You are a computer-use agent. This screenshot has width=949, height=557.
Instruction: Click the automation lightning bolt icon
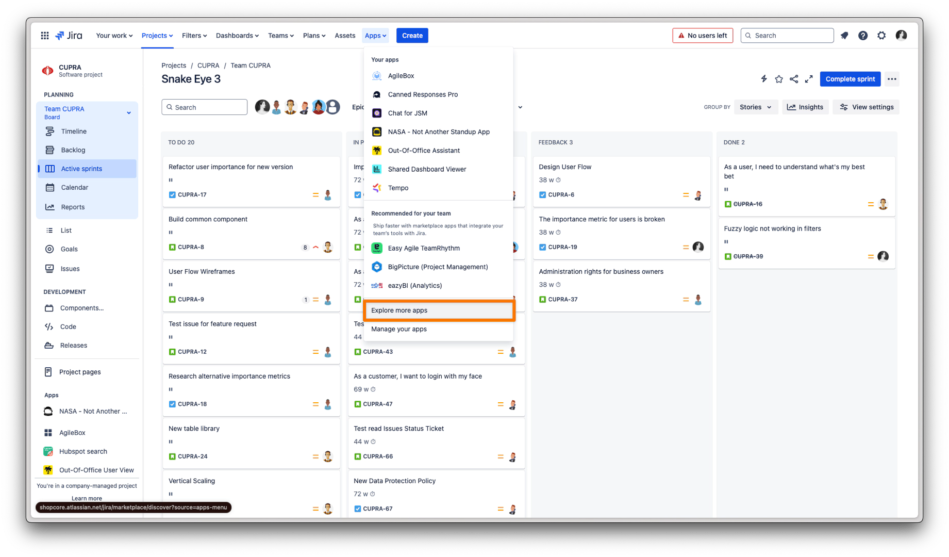764,79
